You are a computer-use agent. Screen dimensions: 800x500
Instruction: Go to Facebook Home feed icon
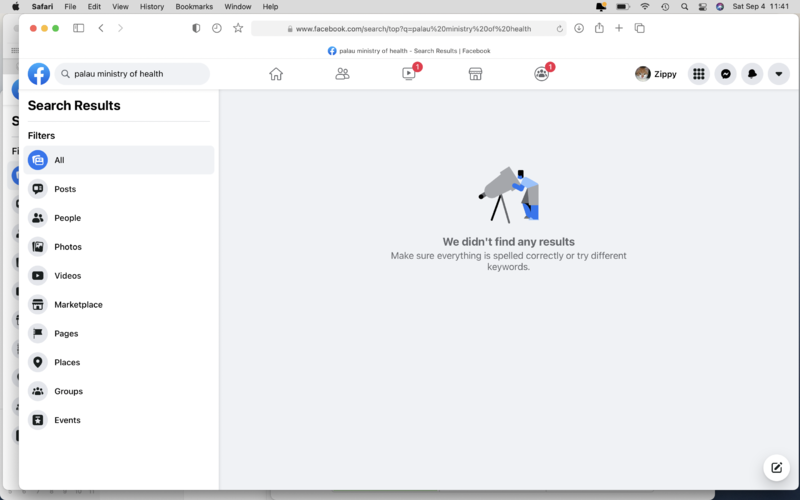(x=276, y=74)
